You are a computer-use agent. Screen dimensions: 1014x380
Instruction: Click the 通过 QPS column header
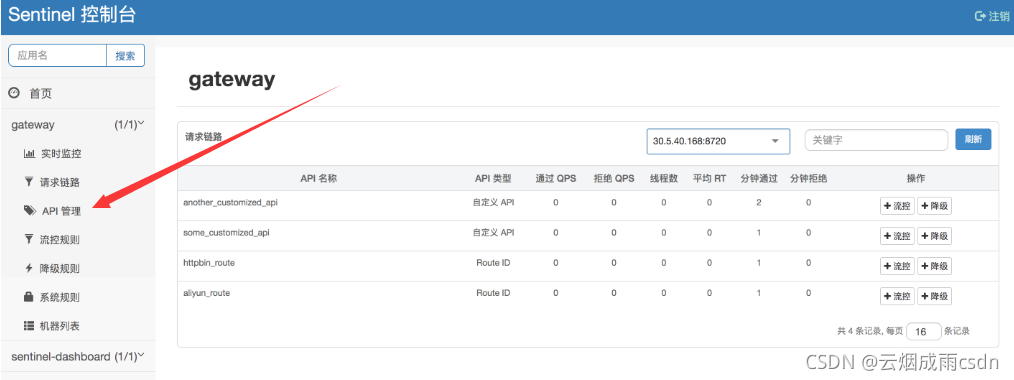[556, 178]
